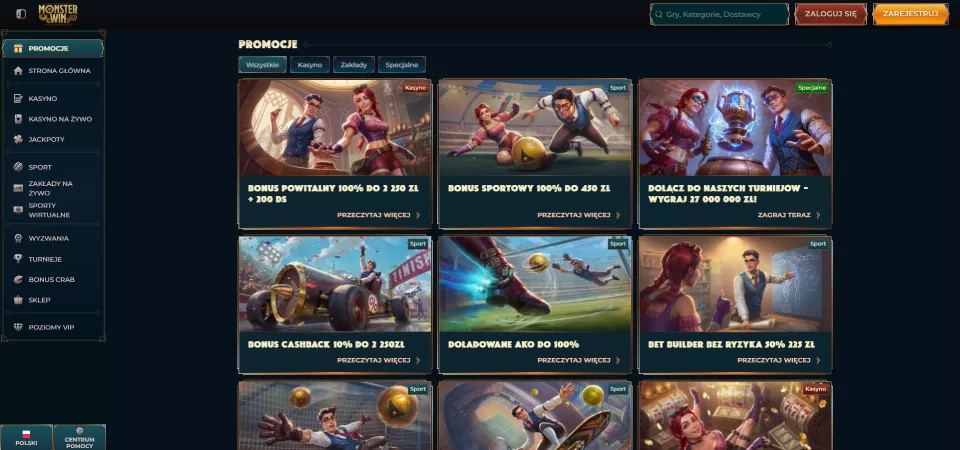Filter promotions by Kasyno tab
The image size is (960, 450).
tap(310, 65)
